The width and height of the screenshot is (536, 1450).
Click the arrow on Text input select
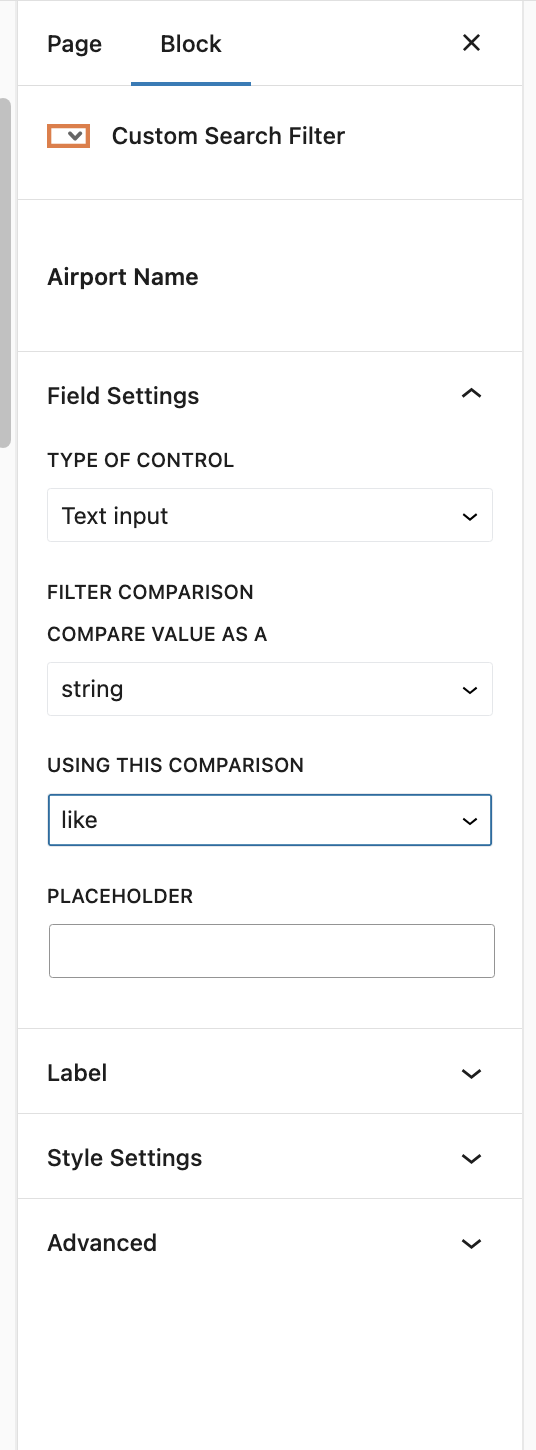pos(469,517)
